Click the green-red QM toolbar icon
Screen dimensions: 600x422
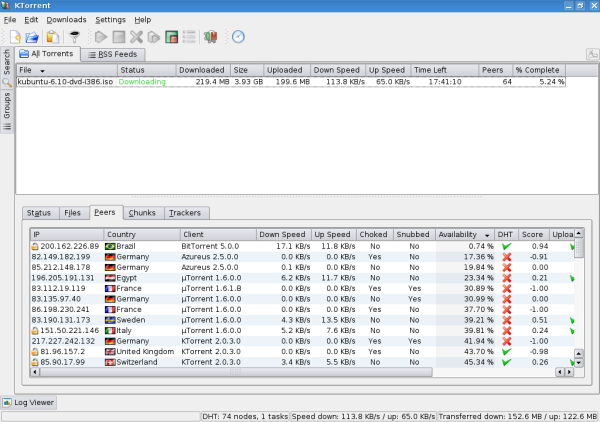210,37
